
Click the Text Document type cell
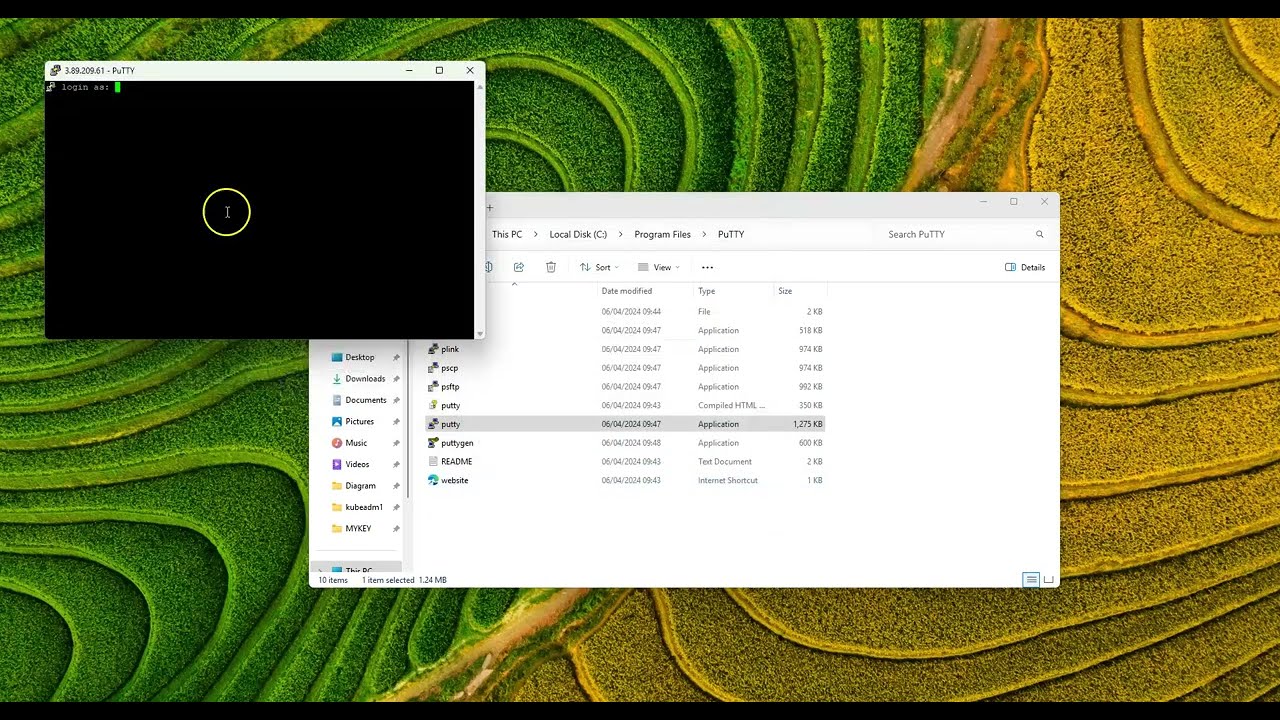point(724,462)
